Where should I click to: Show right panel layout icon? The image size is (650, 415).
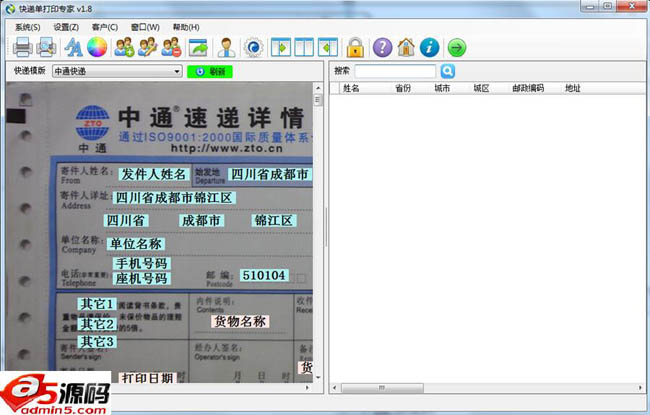pyautogui.click(x=328, y=47)
